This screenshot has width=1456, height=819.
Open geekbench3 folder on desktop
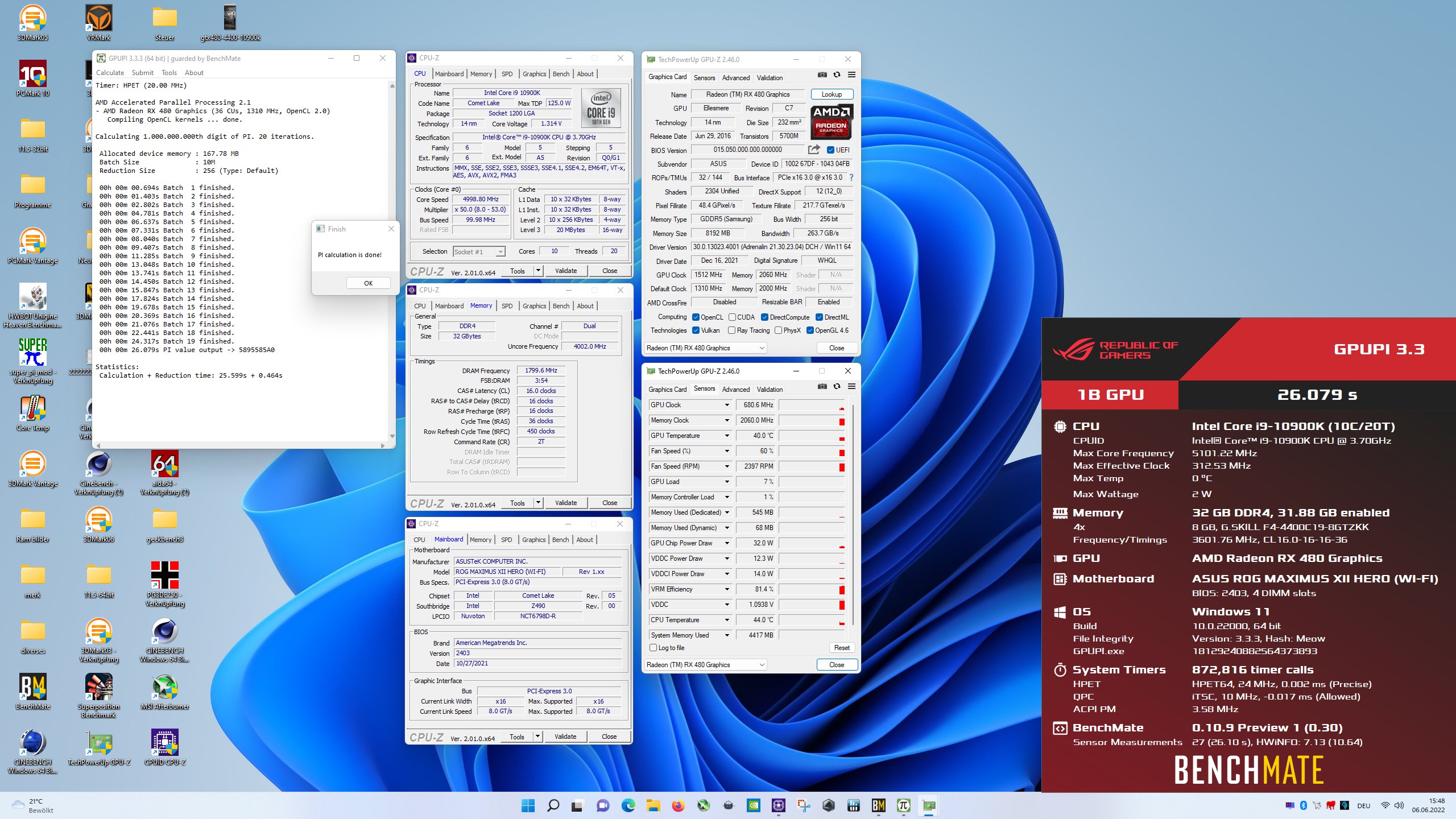tap(164, 524)
